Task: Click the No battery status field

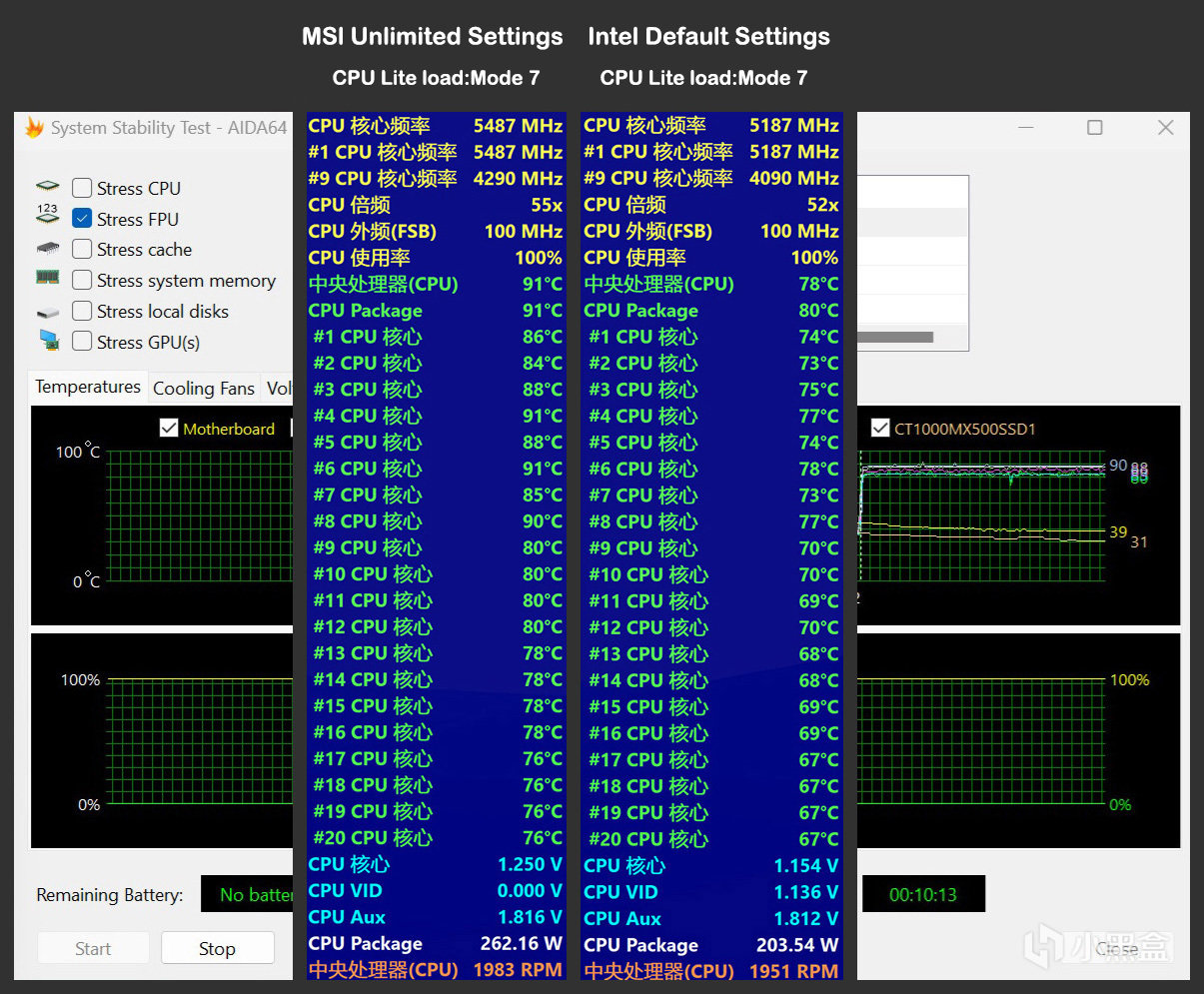Action: click(248, 895)
